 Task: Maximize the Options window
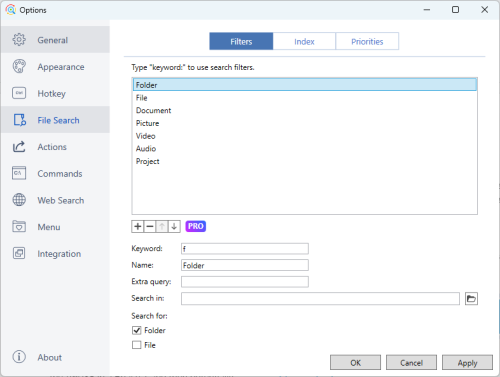[455, 10]
